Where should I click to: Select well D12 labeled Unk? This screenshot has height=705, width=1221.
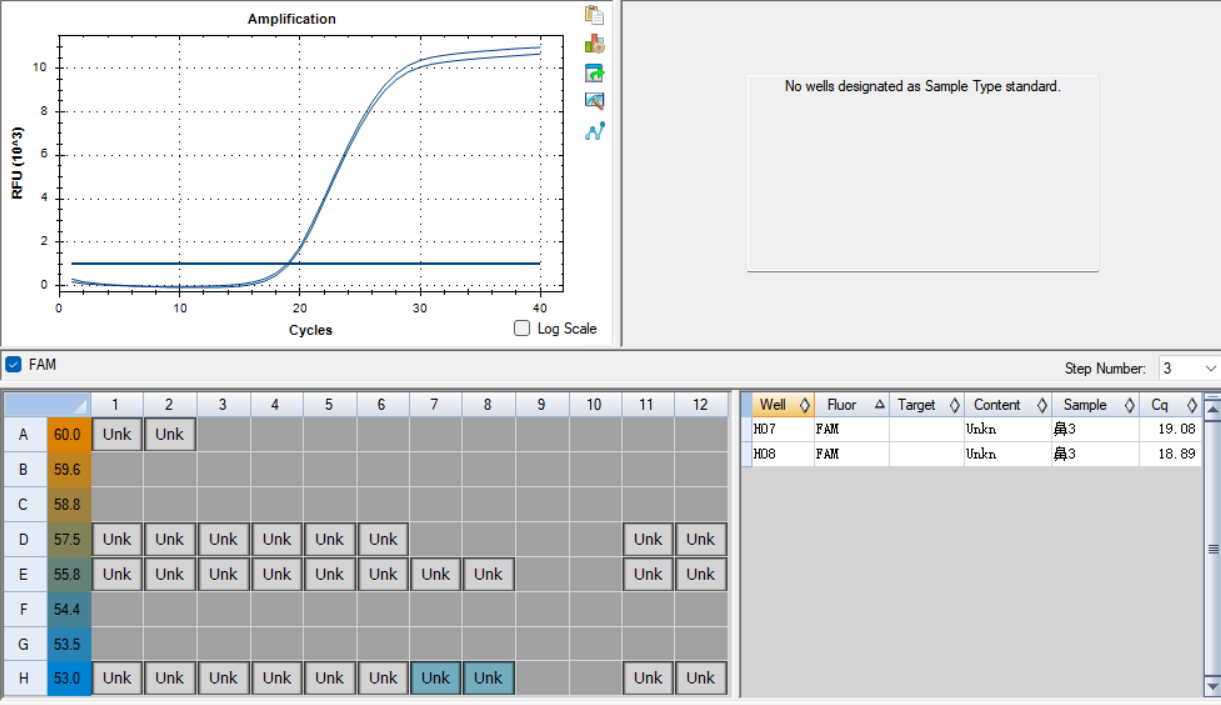[x=701, y=539]
